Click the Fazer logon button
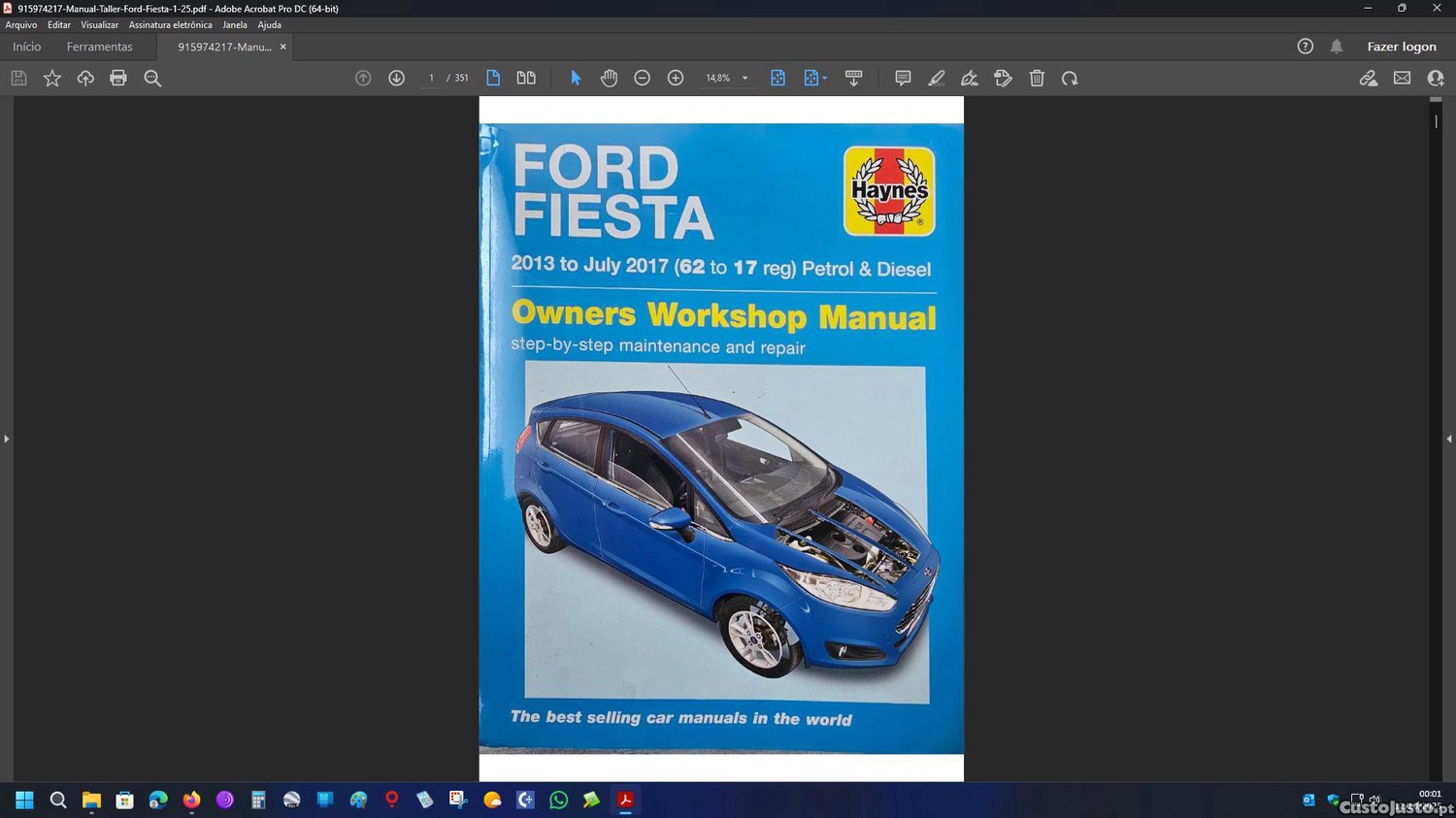Screen dimensions: 1456x818 [x=1401, y=47]
